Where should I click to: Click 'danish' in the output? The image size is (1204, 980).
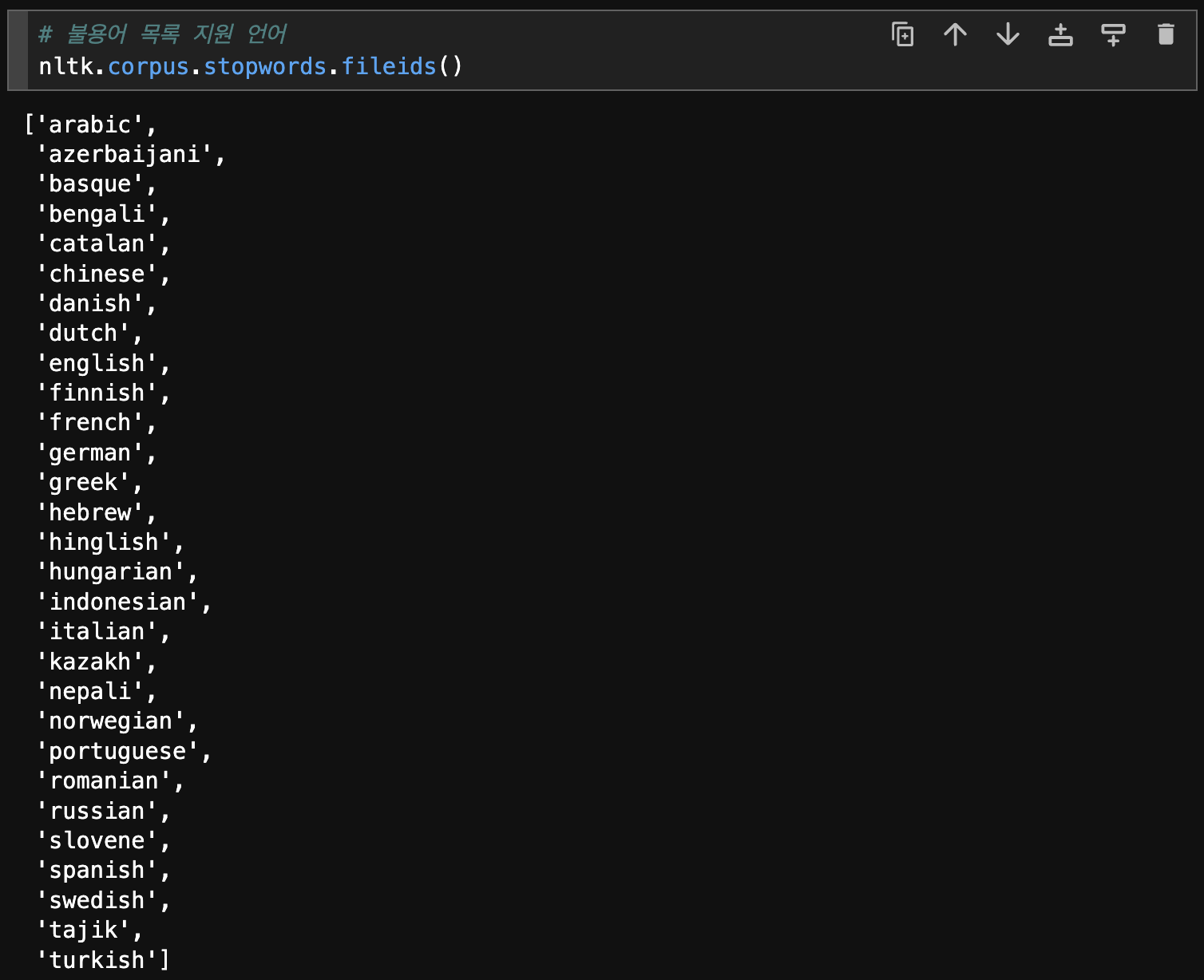coord(89,303)
